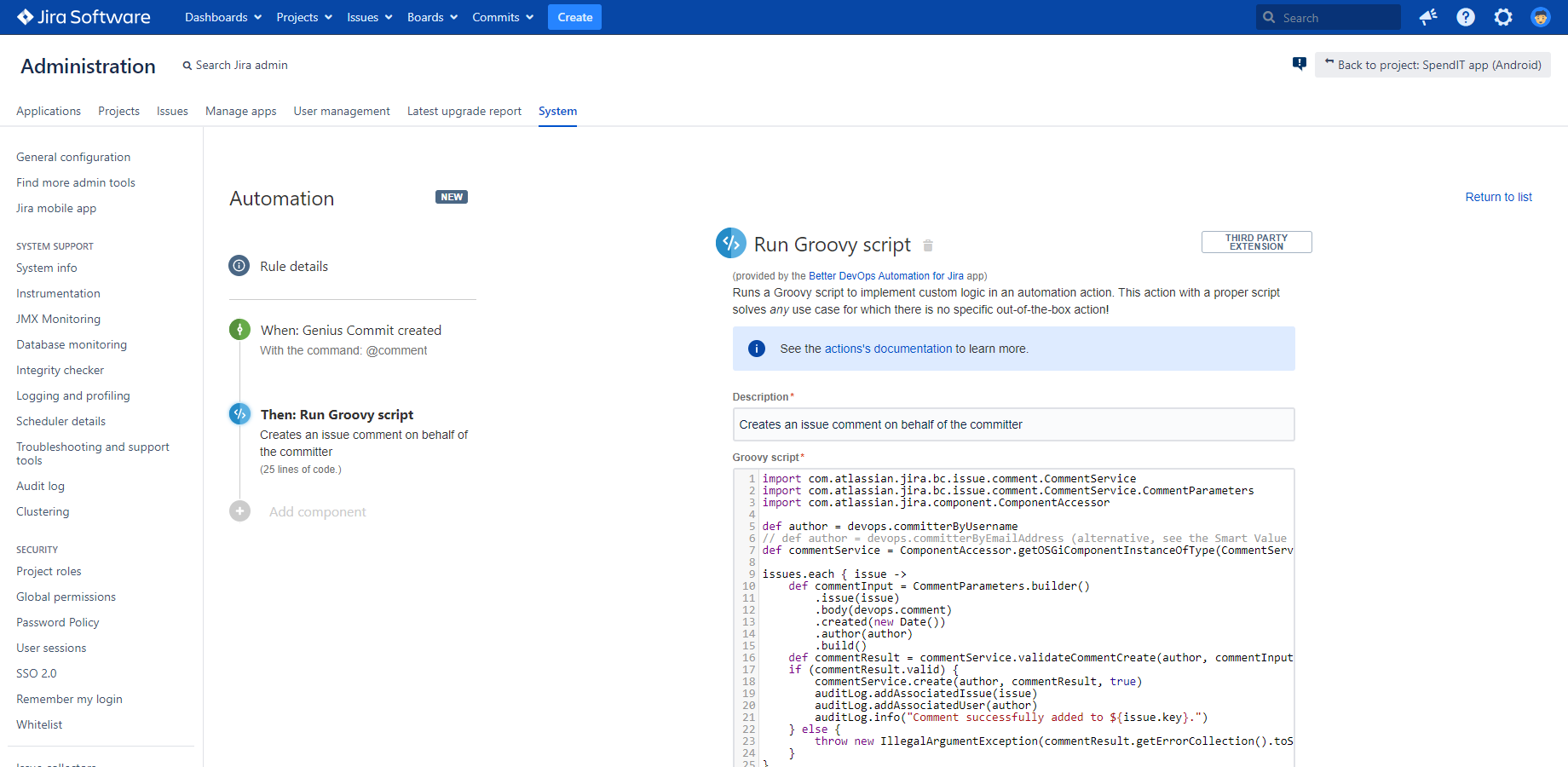Delete action using trash icon
This screenshot has width=1568, height=767.
928,245
